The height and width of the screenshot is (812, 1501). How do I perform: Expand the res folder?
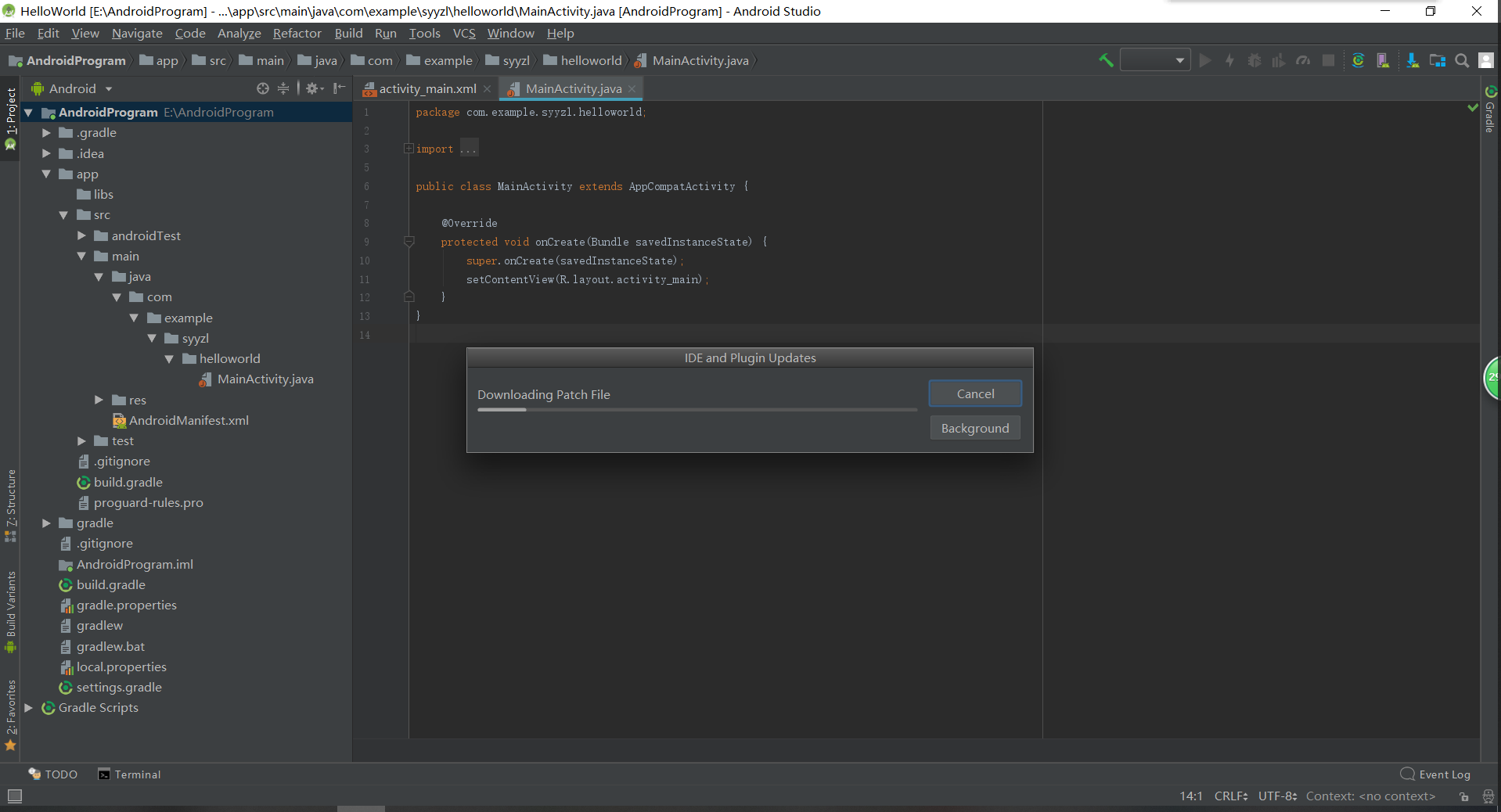(99, 400)
